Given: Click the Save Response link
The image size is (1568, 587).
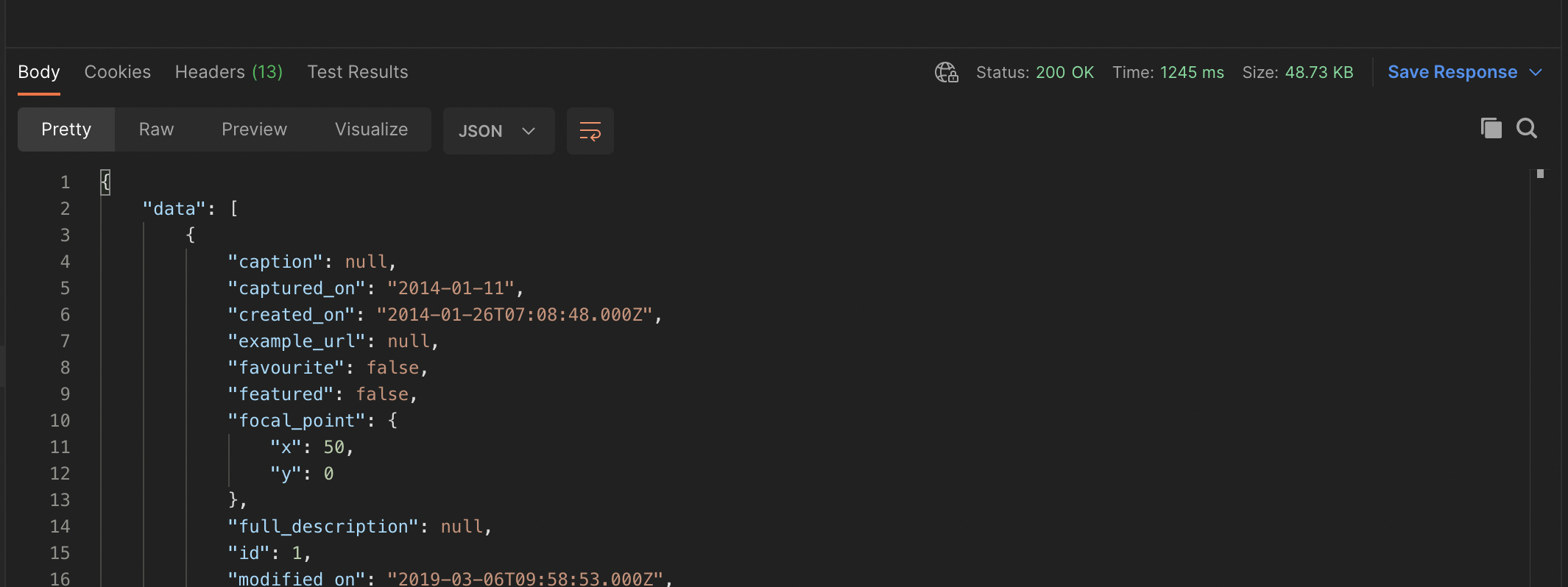Looking at the screenshot, I should 1452,72.
